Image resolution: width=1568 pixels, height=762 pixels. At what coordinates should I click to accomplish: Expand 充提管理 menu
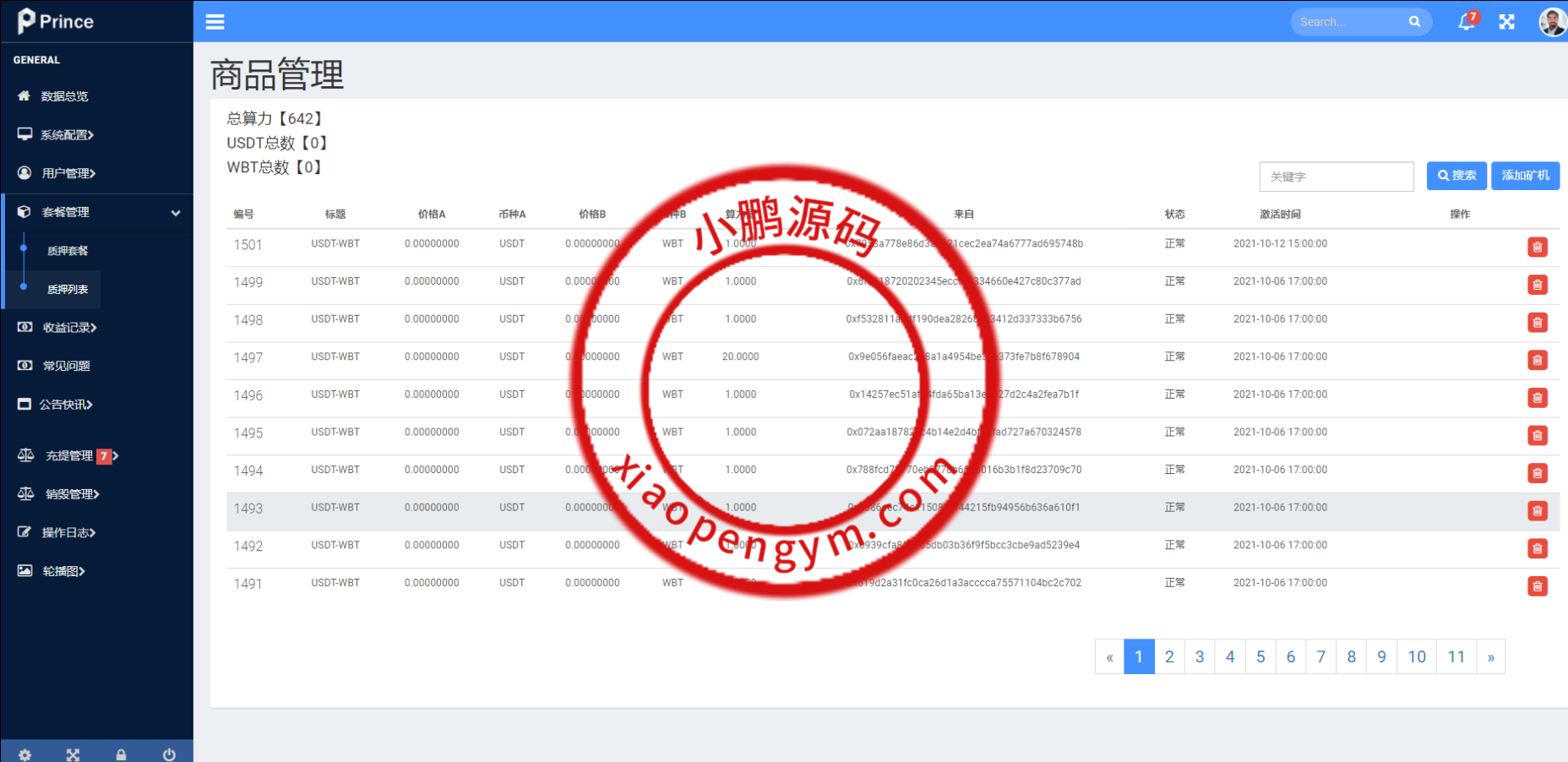(69, 456)
